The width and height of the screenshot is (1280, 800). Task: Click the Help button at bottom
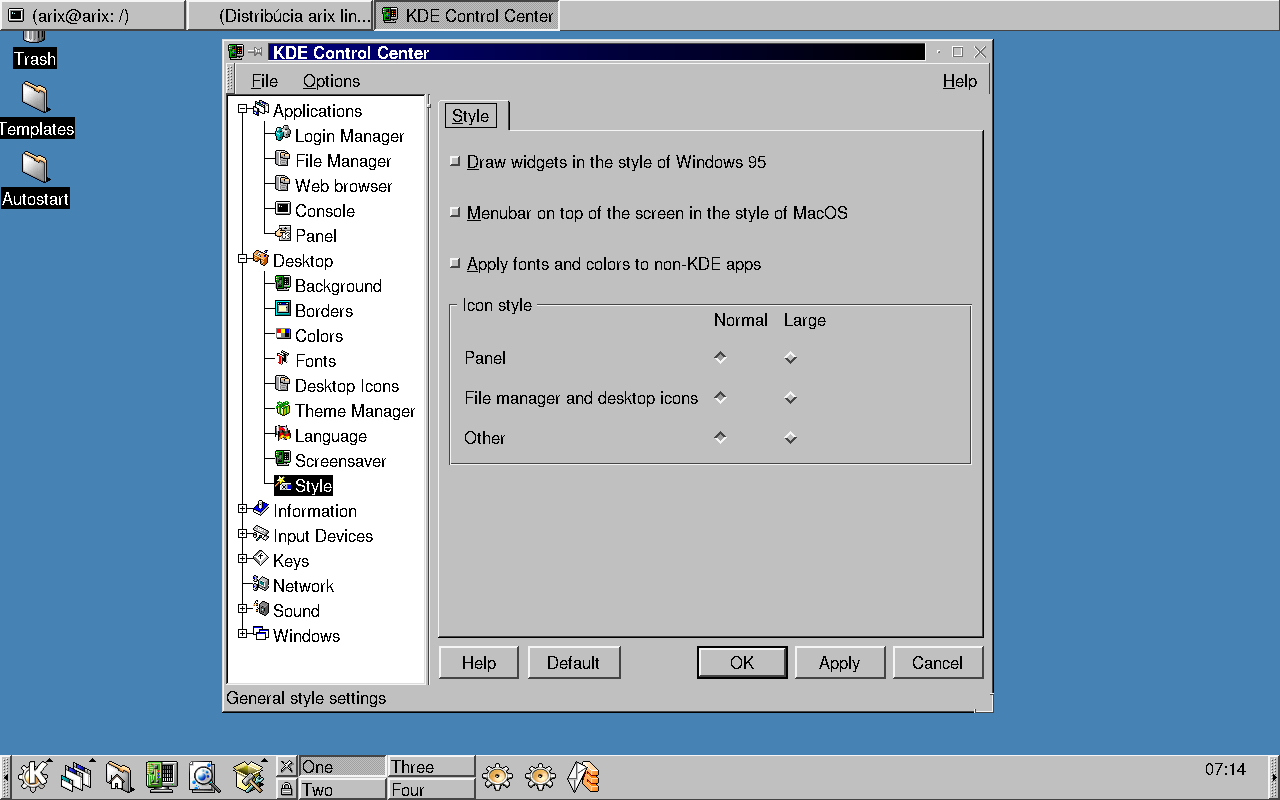[x=479, y=662]
